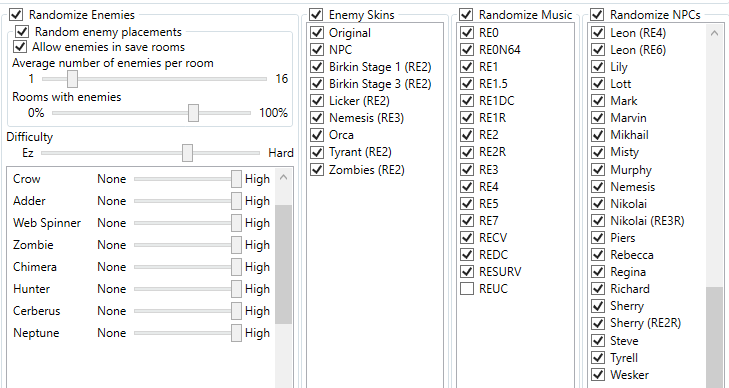Screen dimensions: 729x388
Task: Uncheck Nikolai (RE3R) NPC
Action: pos(598,221)
